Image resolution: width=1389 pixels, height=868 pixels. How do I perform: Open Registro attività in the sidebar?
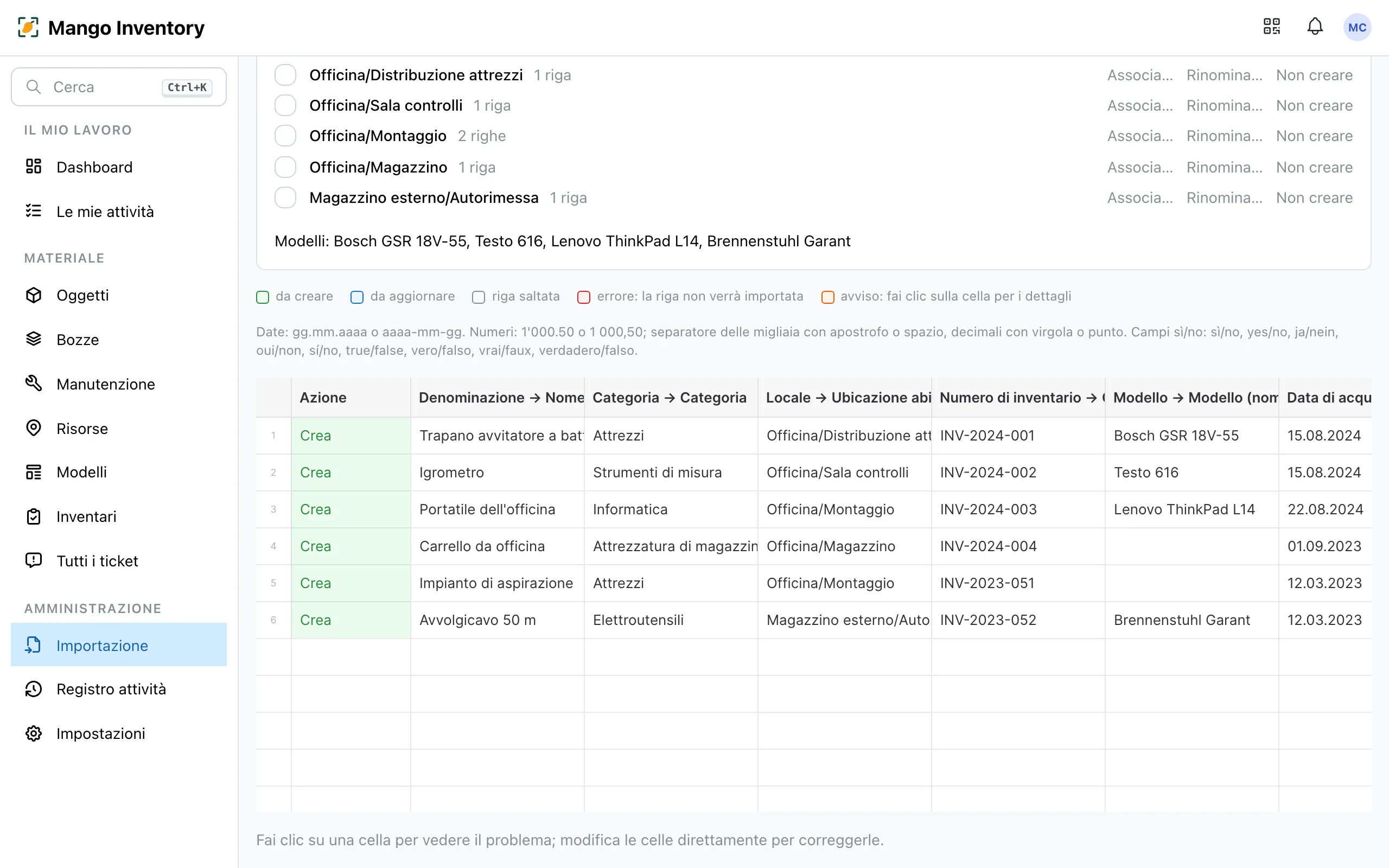[119, 689]
